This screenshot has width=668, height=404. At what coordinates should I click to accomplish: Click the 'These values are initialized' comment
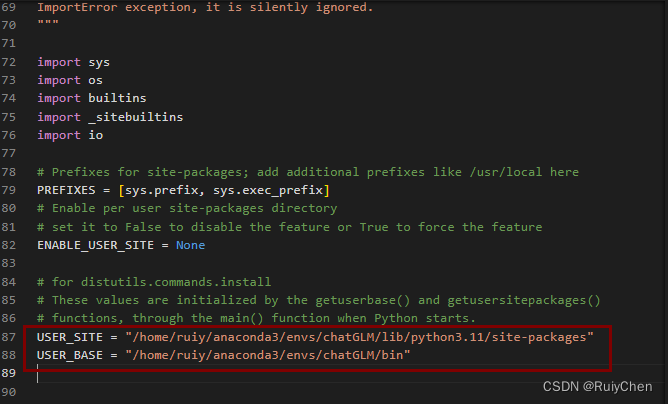pyautogui.click(x=319, y=300)
